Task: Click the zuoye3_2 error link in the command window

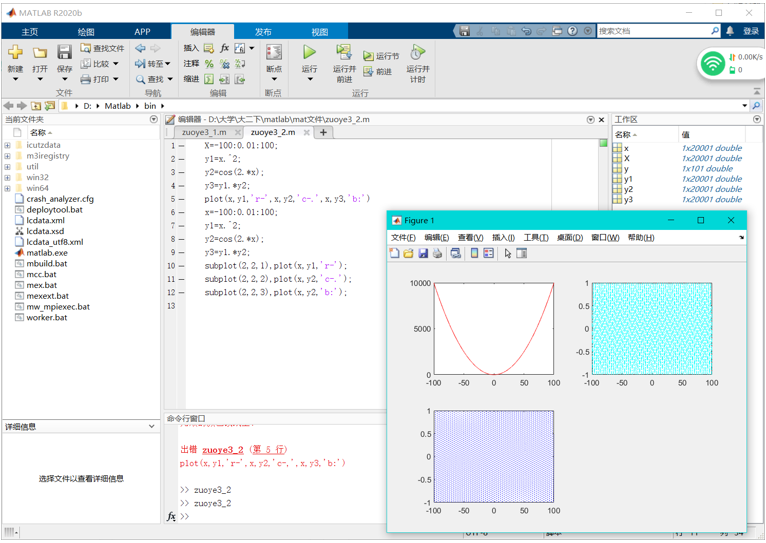Action: (223, 450)
